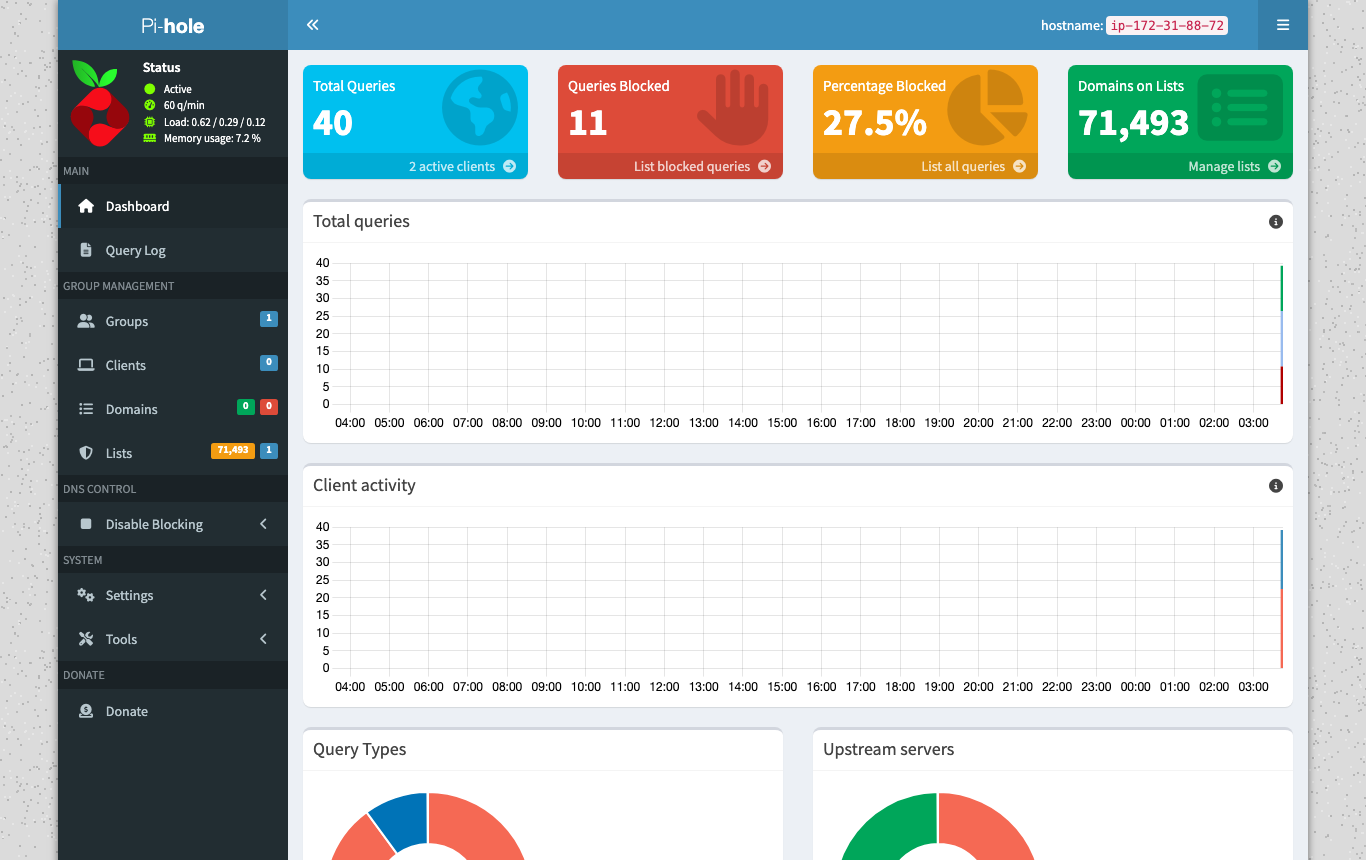The height and width of the screenshot is (860, 1366).
Task: Click the Lists shield icon
Action: [x=86, y=453]
